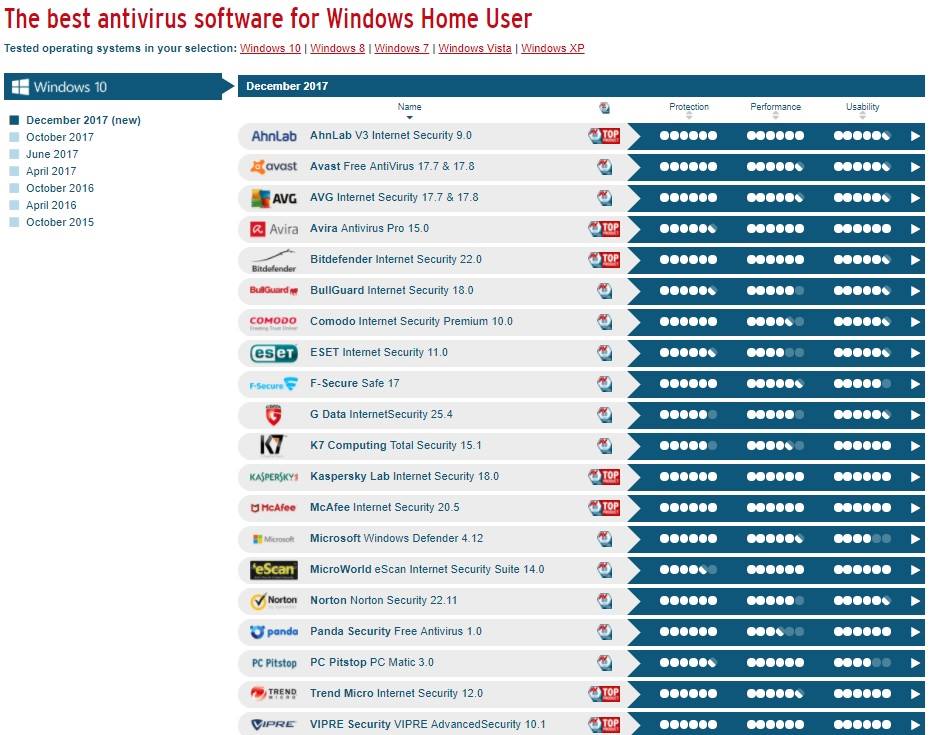Click Avira's TOP Product badge
Screen dimensions: 936x735
click(604, 229)
